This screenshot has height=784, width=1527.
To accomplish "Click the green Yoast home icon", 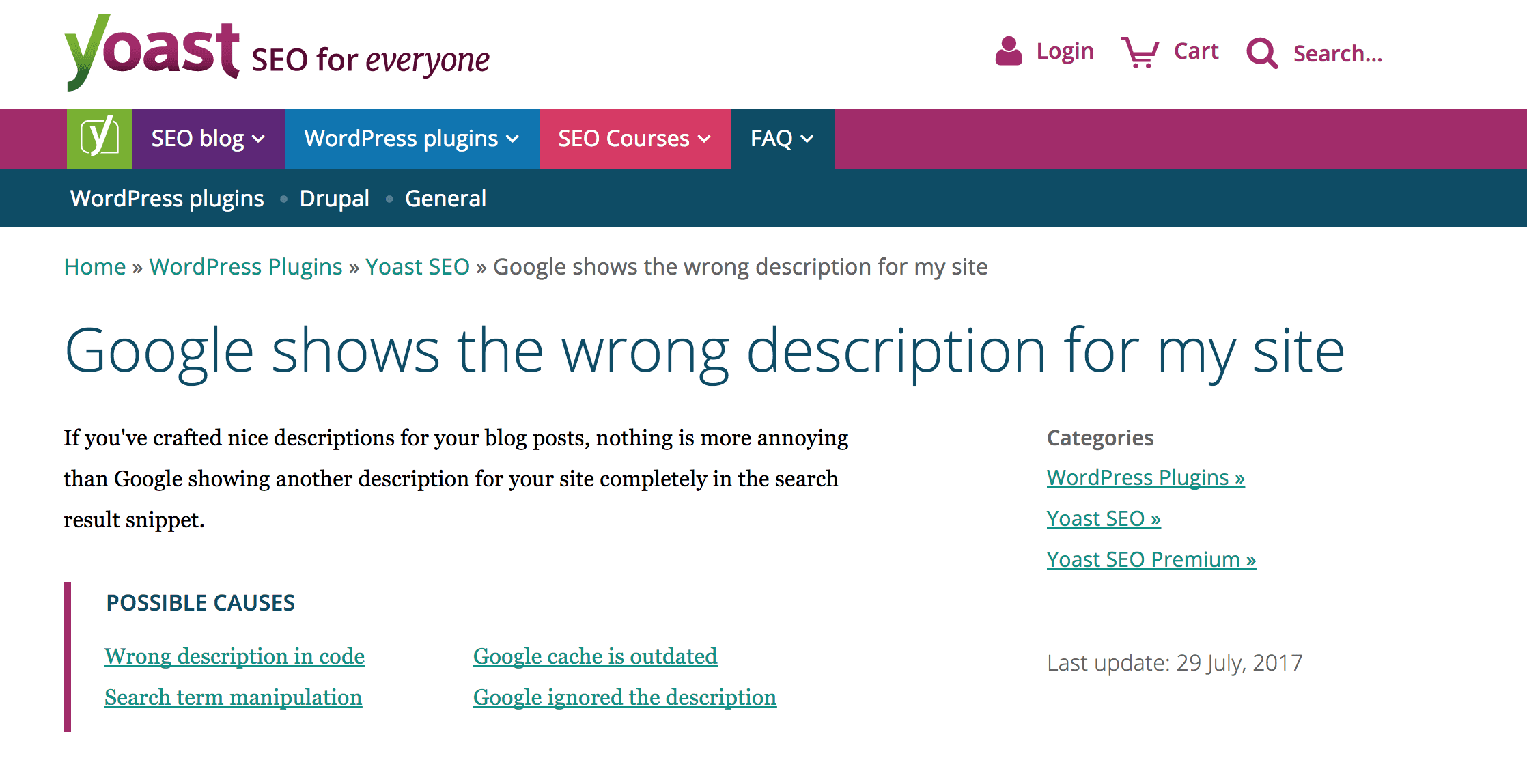I will (x=100, y=139).
